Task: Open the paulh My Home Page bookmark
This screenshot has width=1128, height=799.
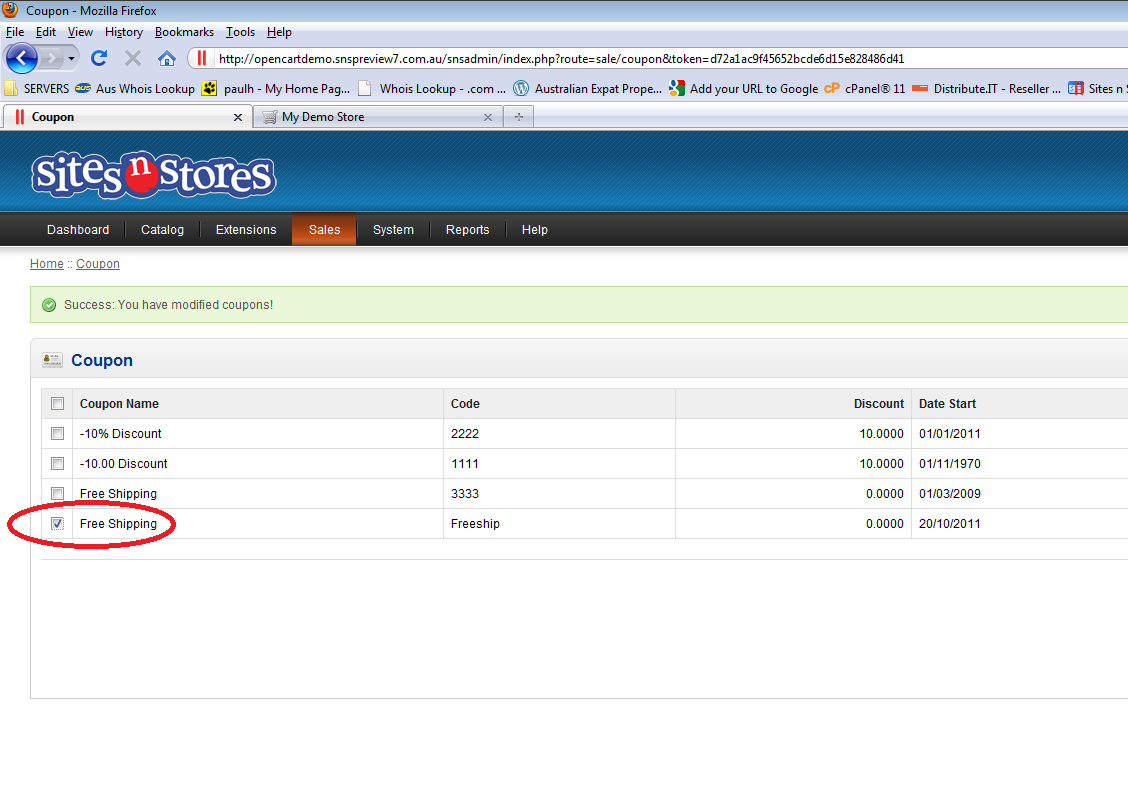Action: [276, 88]
